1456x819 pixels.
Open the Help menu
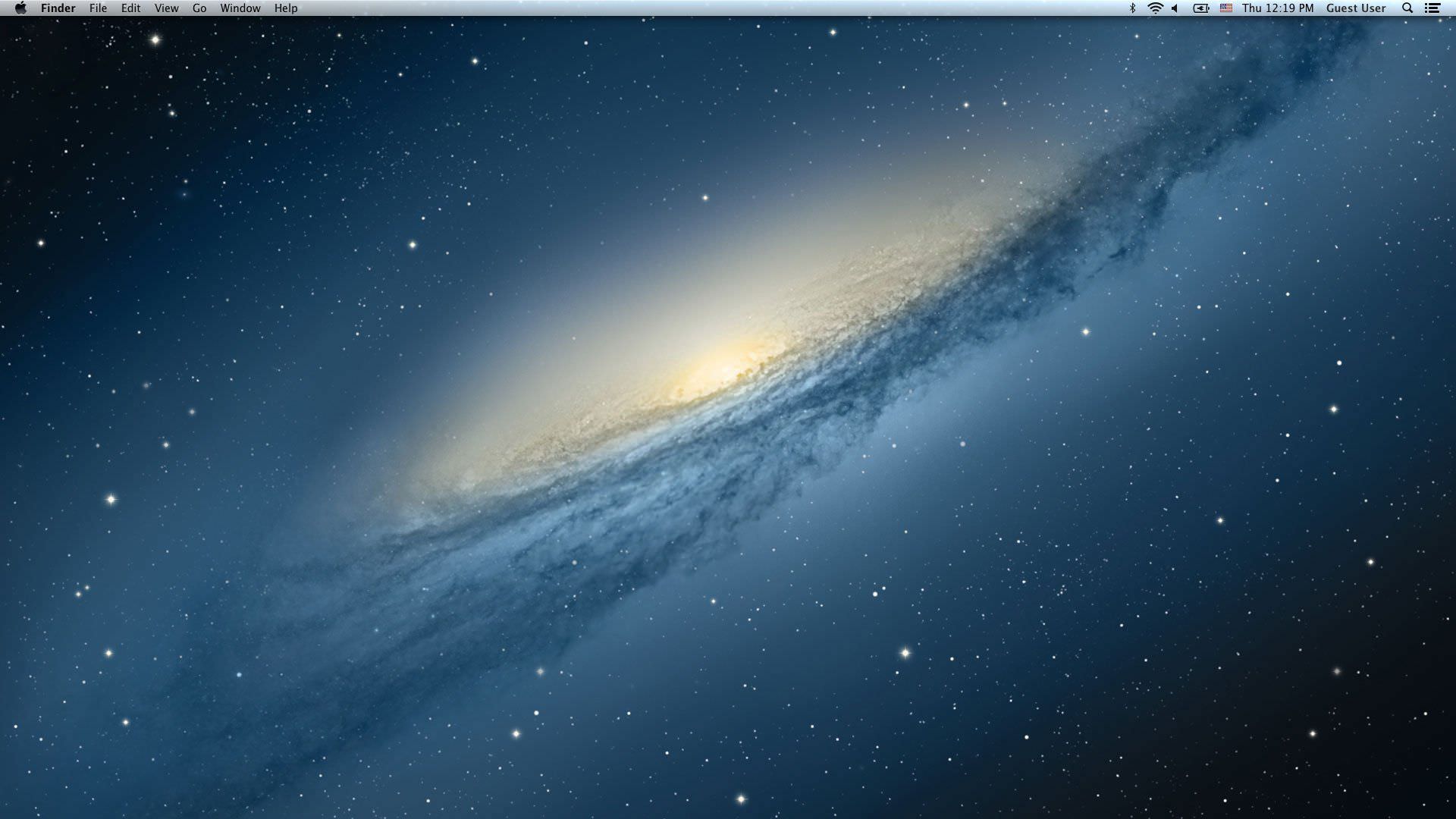(x=286, y=8)
